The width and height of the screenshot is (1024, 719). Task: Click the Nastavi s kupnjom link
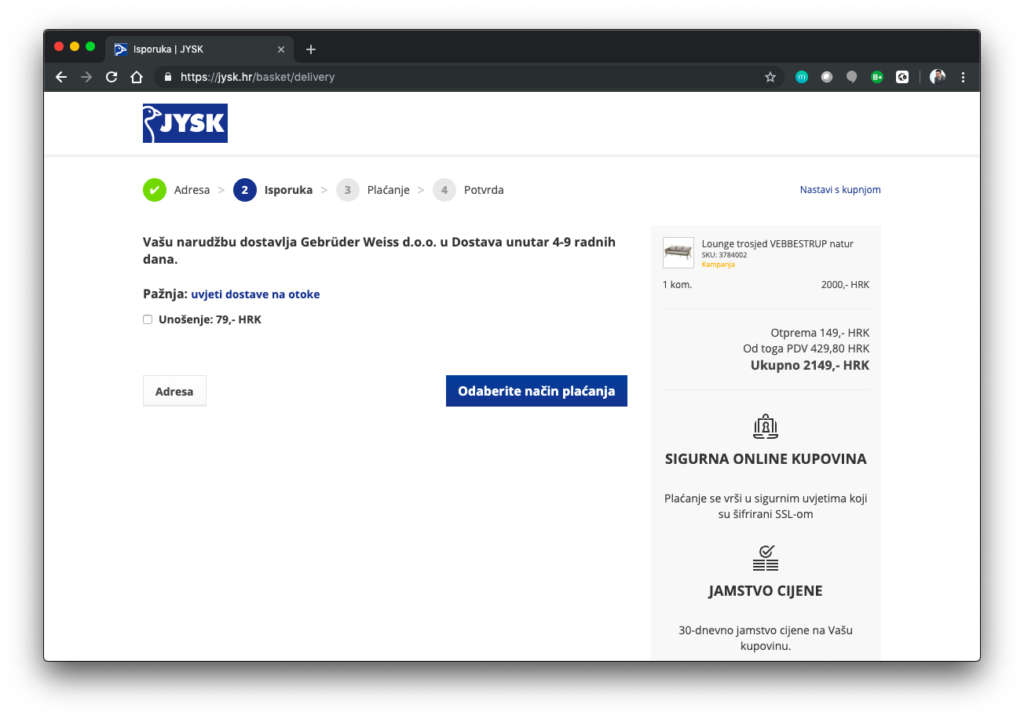click(839, 190)
